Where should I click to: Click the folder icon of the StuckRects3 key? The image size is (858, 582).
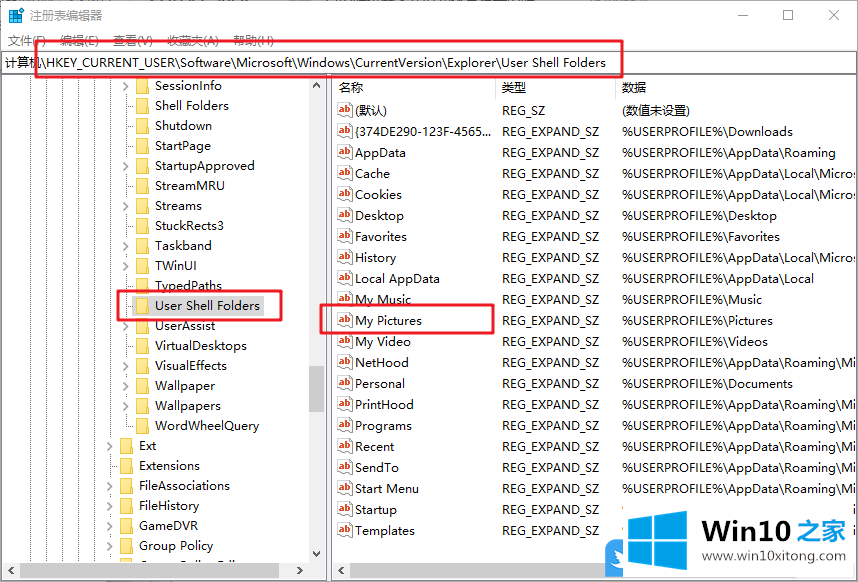[142, 225]
